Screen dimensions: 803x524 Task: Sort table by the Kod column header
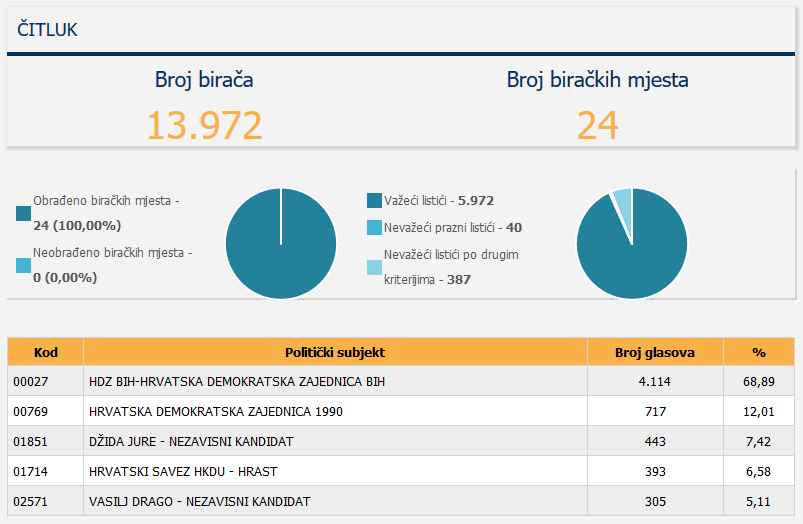click(45, 352)
